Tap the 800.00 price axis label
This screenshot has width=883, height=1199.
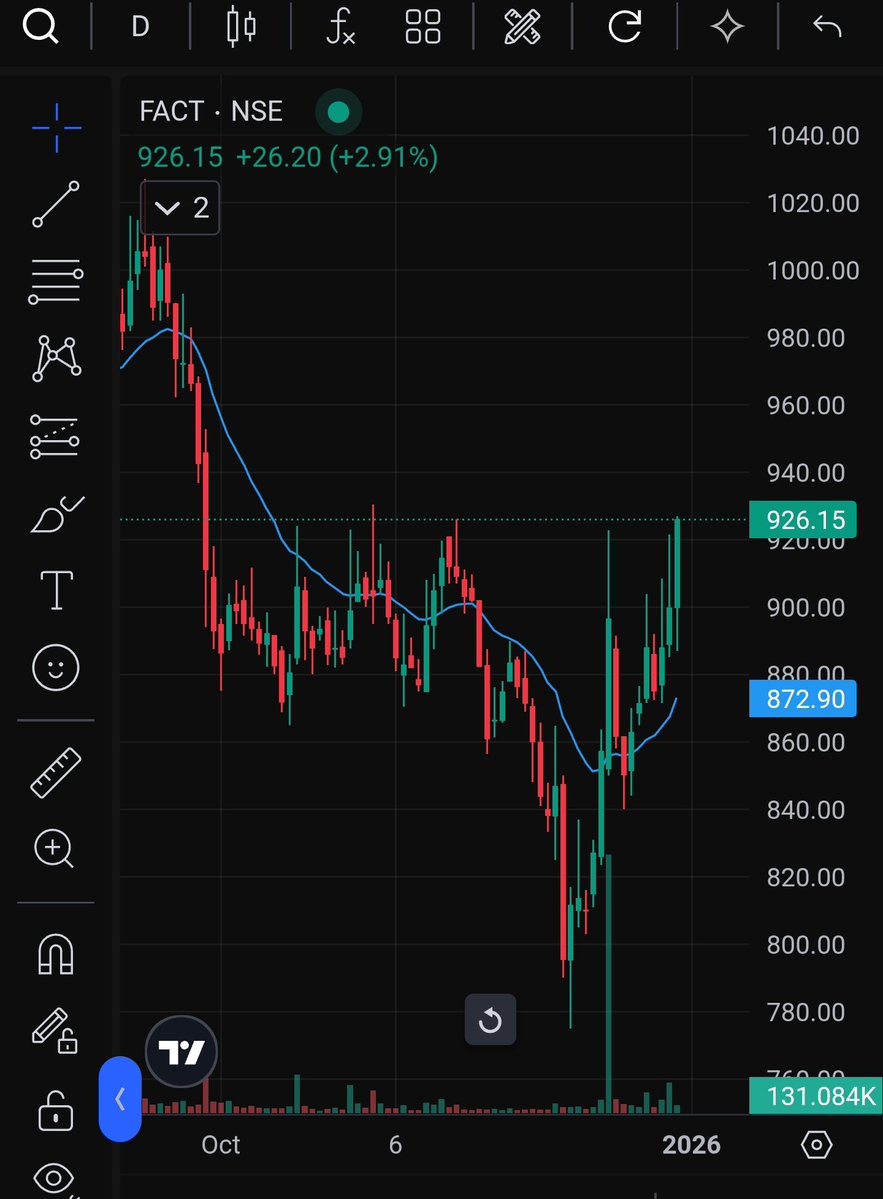coord(806,944)
